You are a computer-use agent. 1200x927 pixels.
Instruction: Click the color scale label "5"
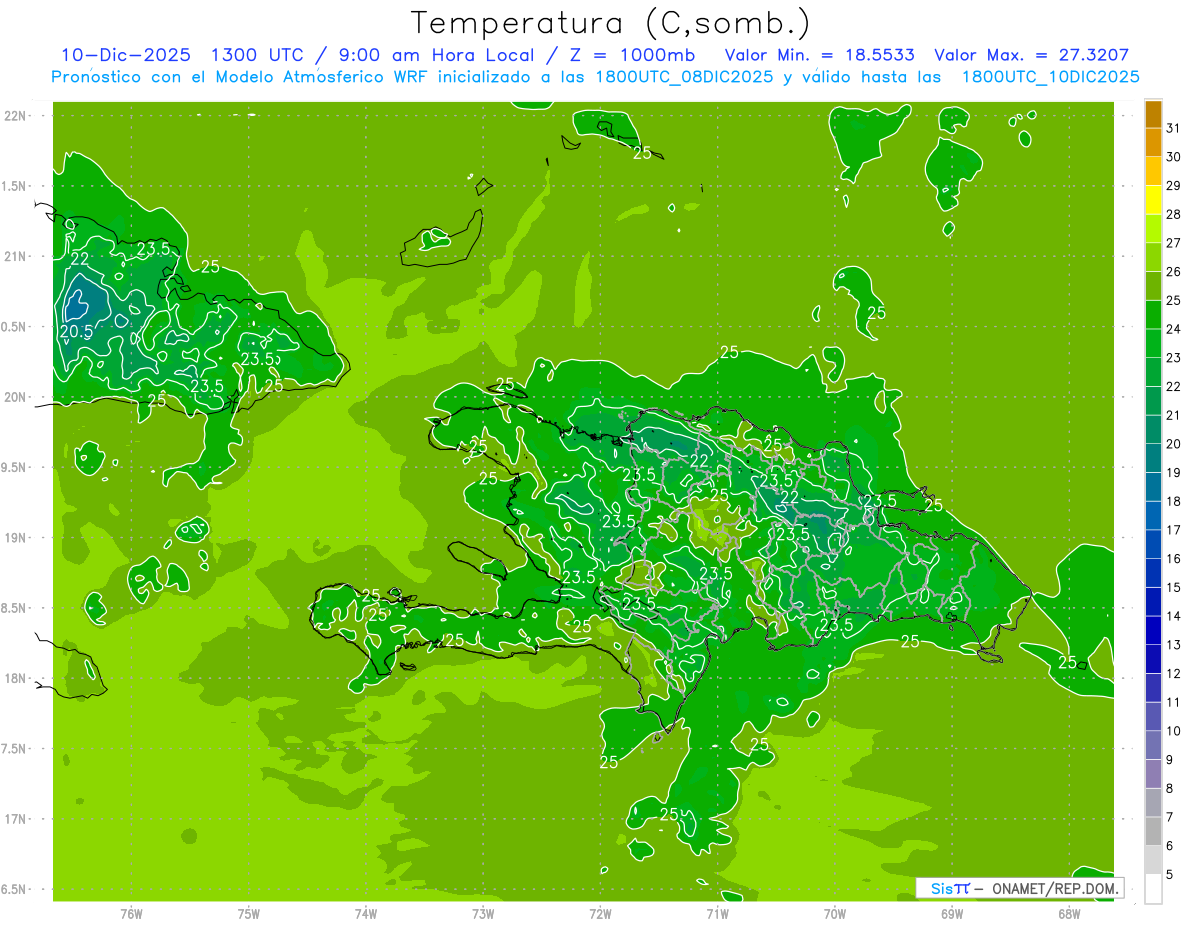tap(1170, 874)
